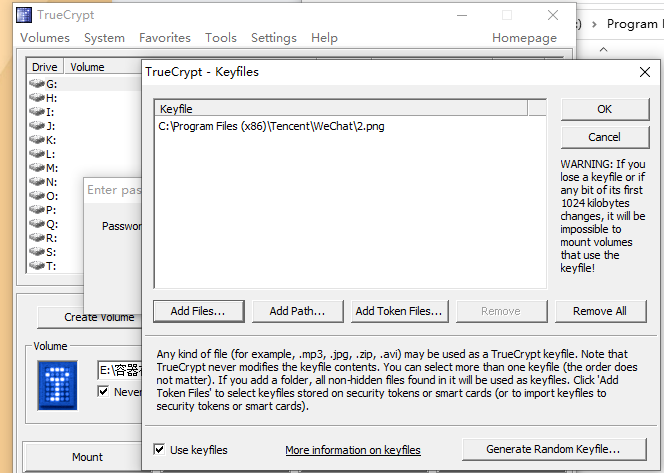Close the Keyfiles dialog with X

(644, 72)
